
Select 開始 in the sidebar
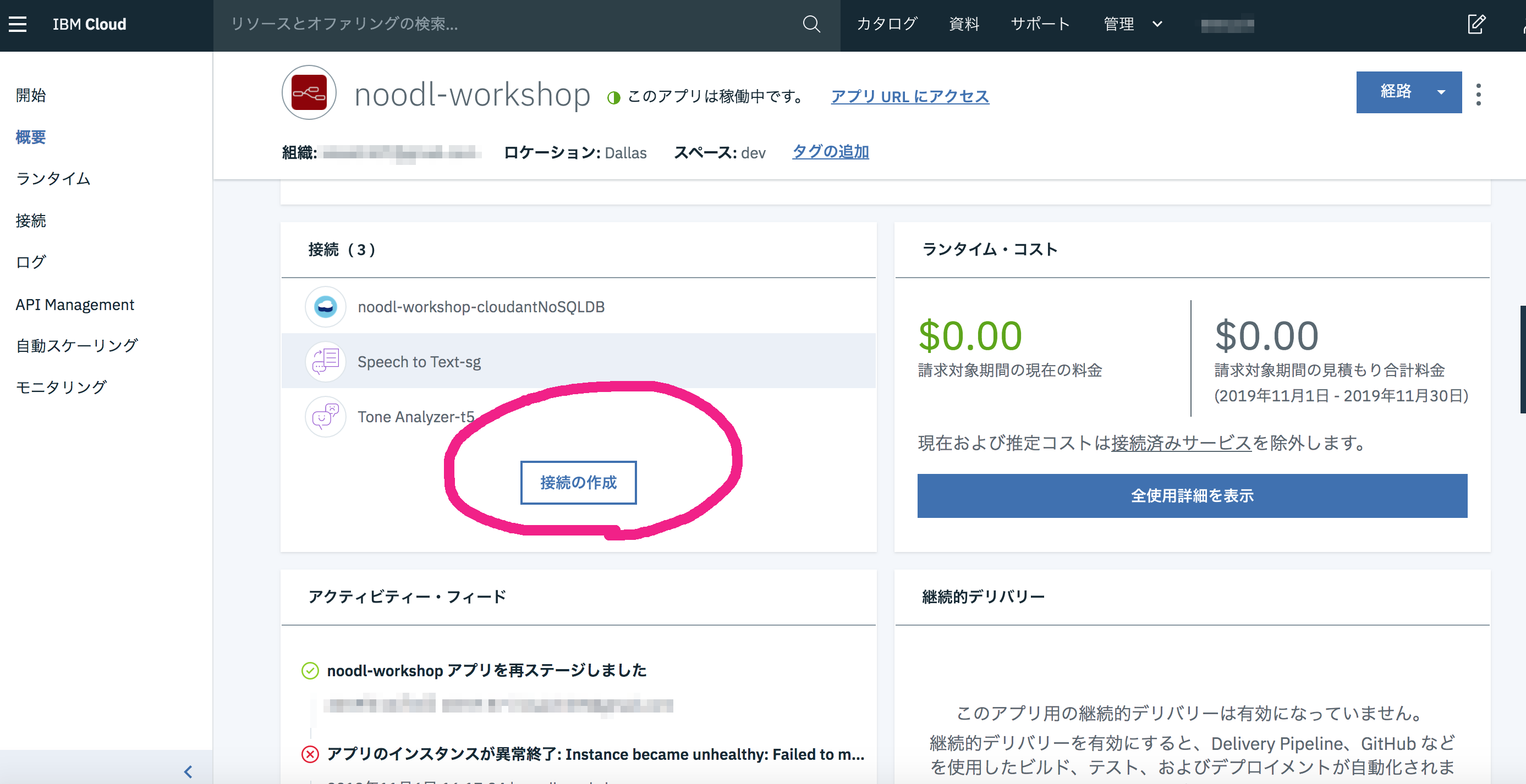pos(31,95)
